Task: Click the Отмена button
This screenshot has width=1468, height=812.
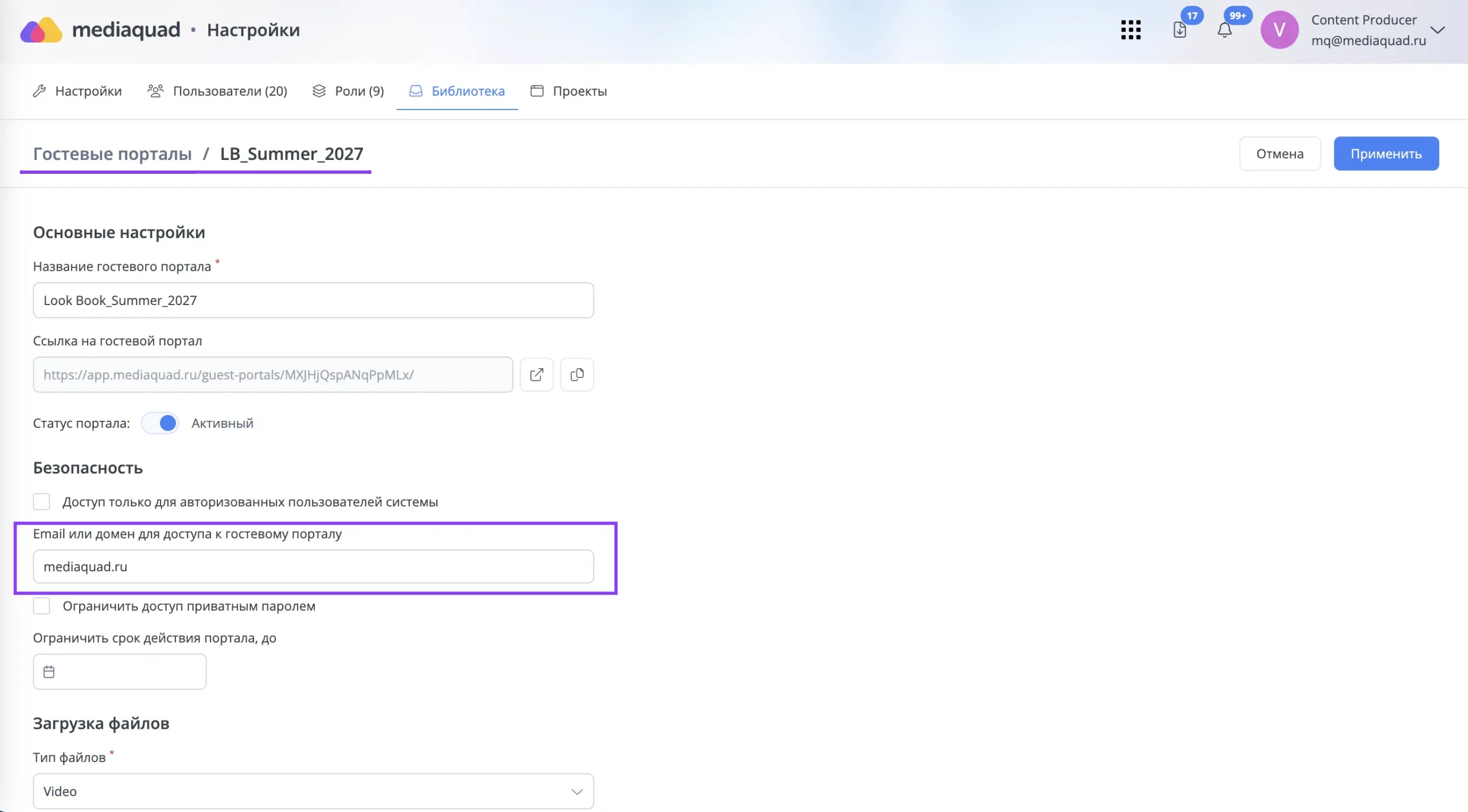Action: pyautogui.click(x=1280, y=154)
